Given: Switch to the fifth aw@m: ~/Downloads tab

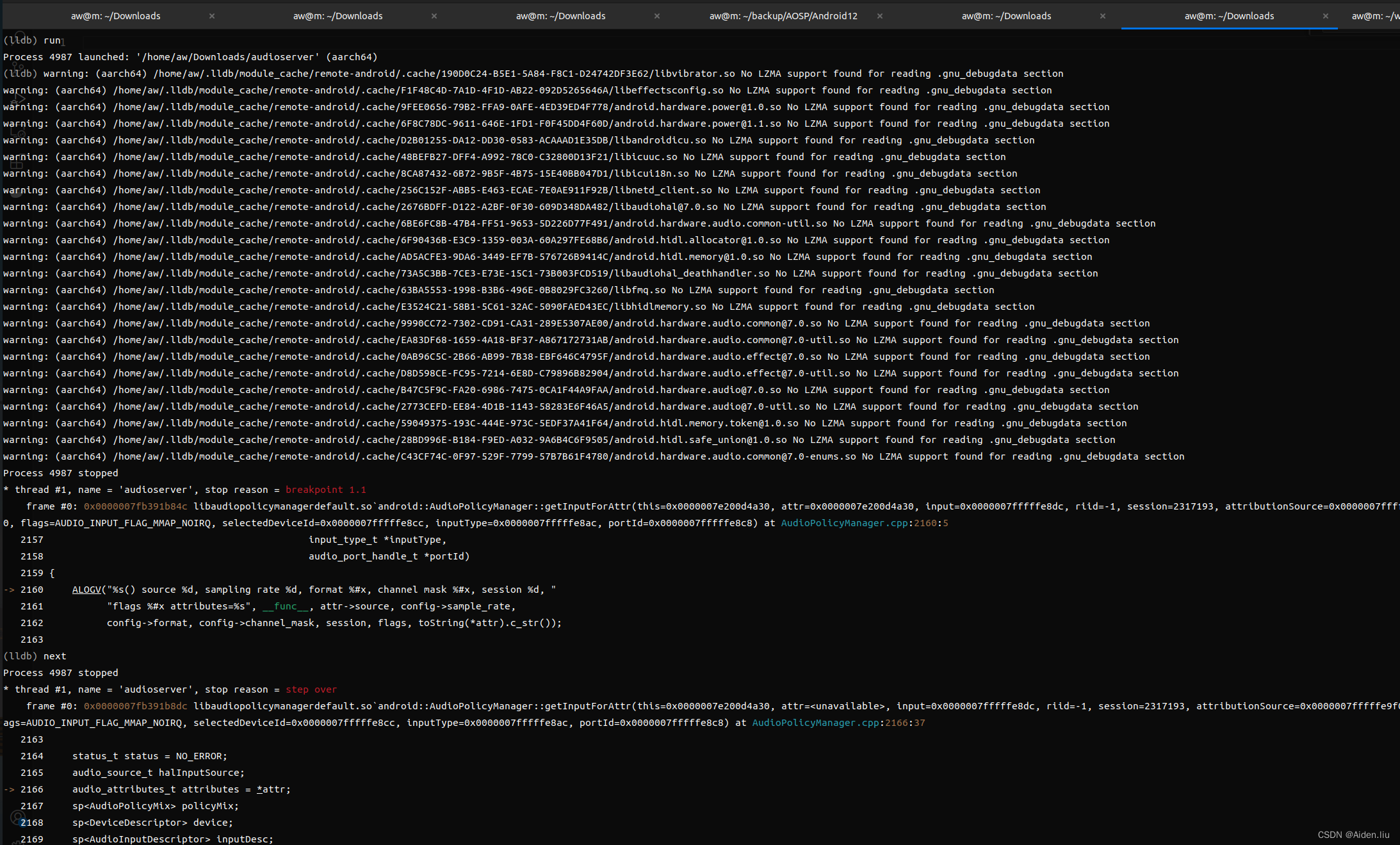Looking at the screenshot, I should tap(1006, 16).
